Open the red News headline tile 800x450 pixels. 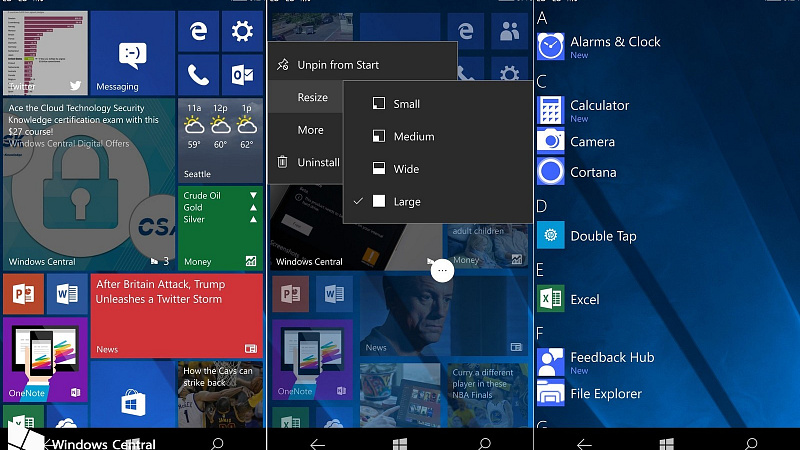177,316
